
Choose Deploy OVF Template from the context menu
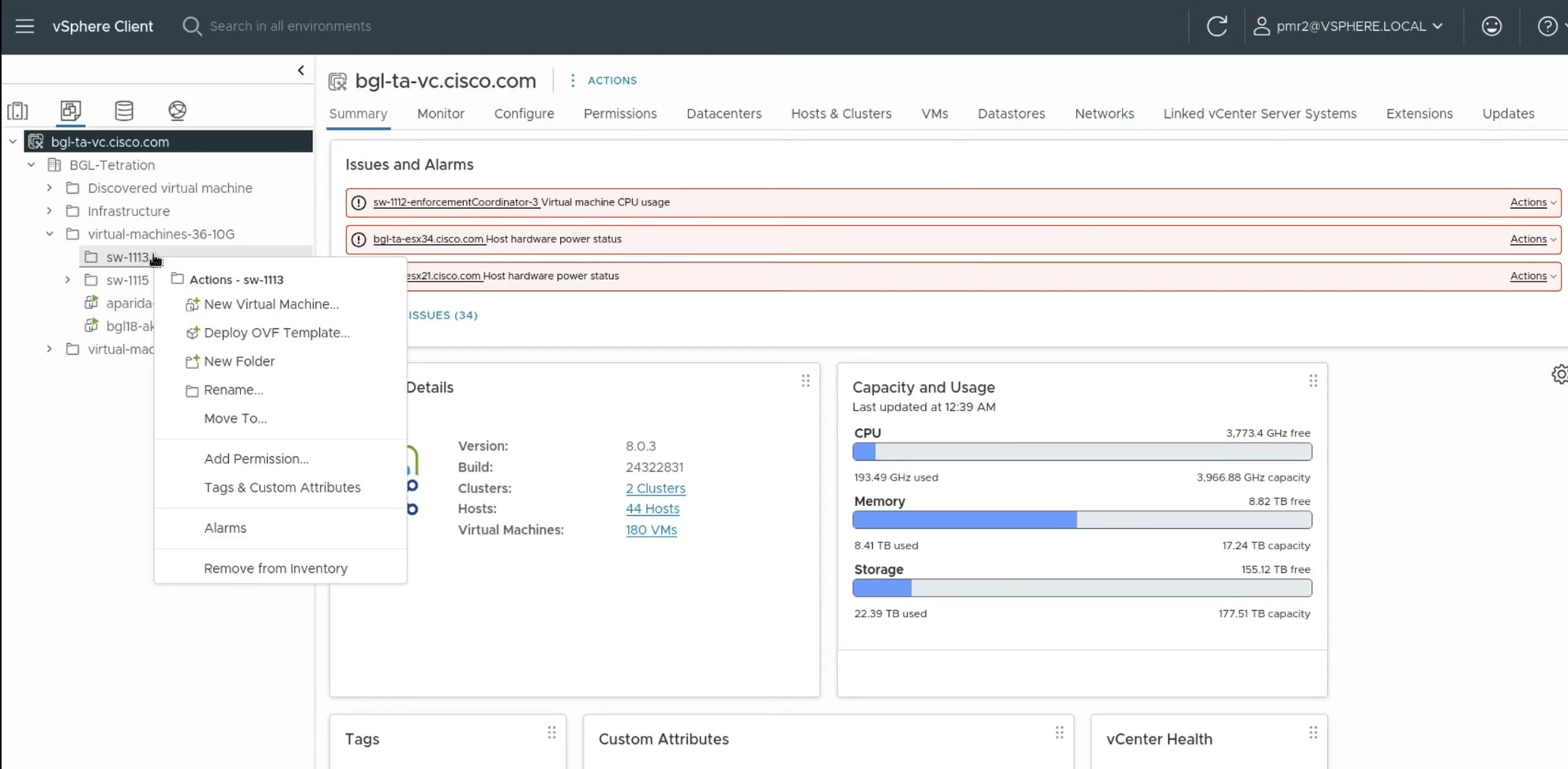coord(276,333)
